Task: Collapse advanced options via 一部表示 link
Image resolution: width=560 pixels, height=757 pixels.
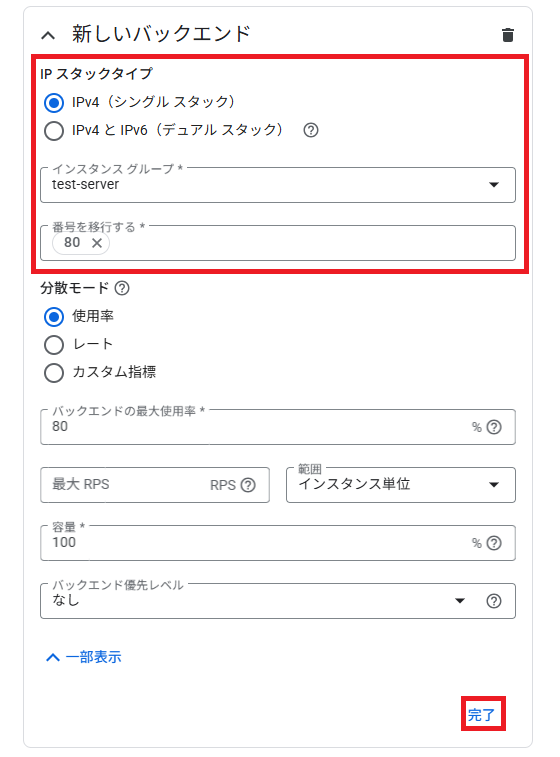Action: [84, 657]
